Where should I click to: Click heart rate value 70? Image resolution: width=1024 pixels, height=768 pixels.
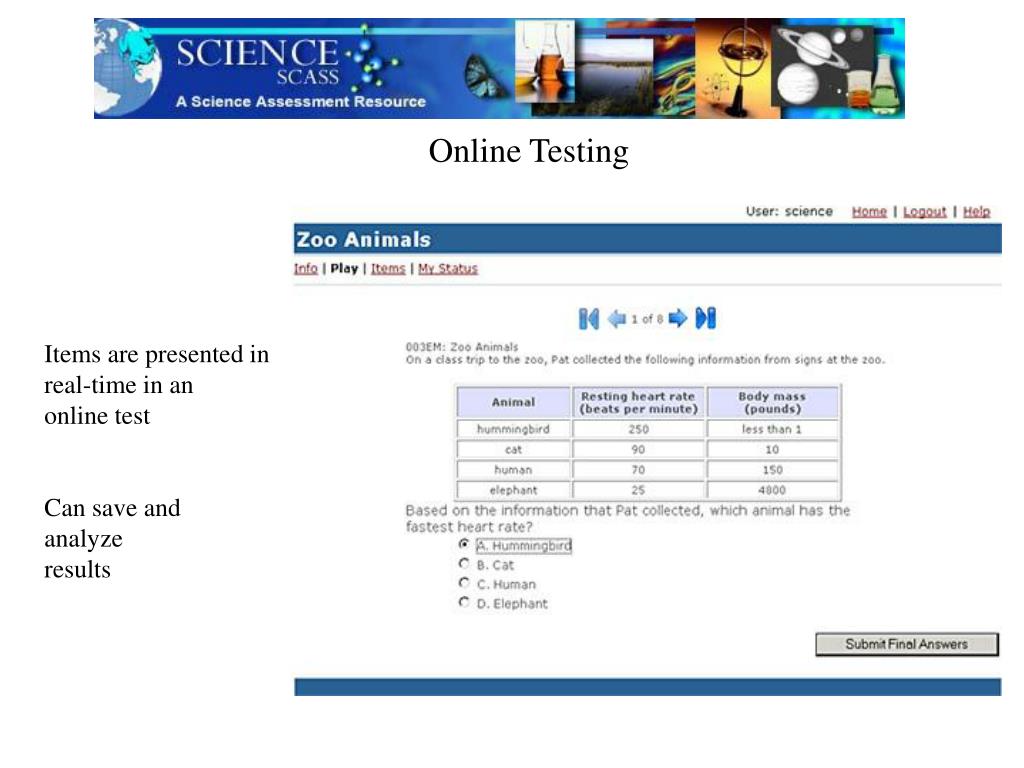pyautogui.click(x=639, y=470)
